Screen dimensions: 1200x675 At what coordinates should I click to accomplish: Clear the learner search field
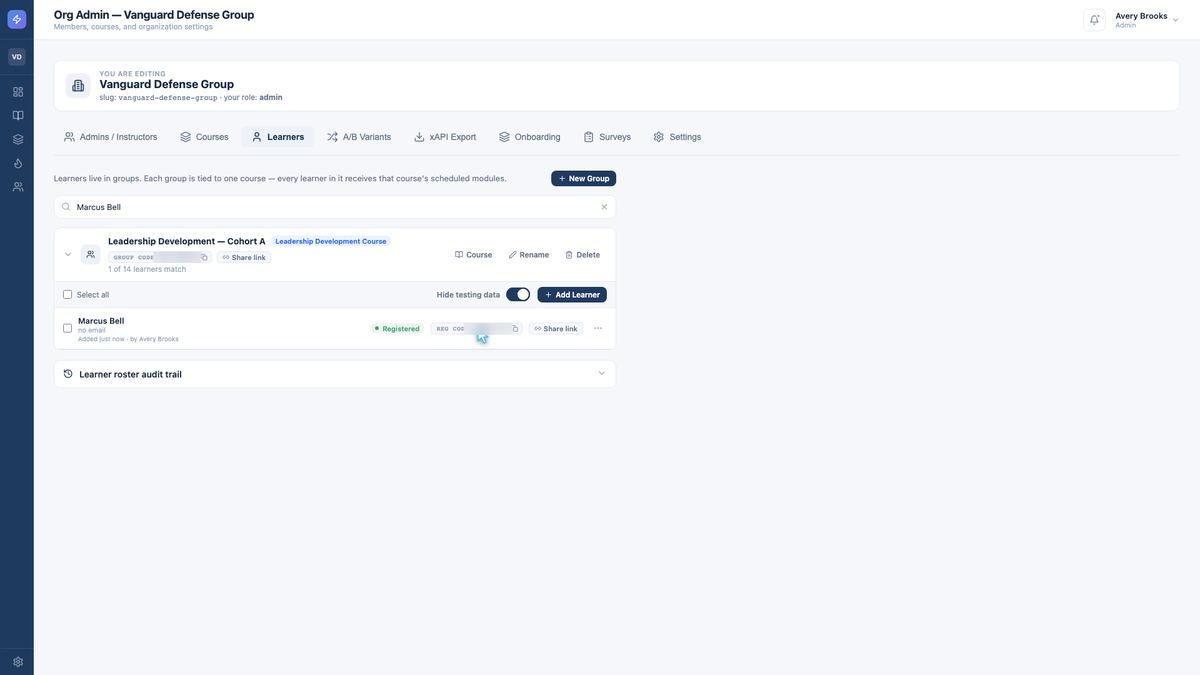(x=604, y=207)
